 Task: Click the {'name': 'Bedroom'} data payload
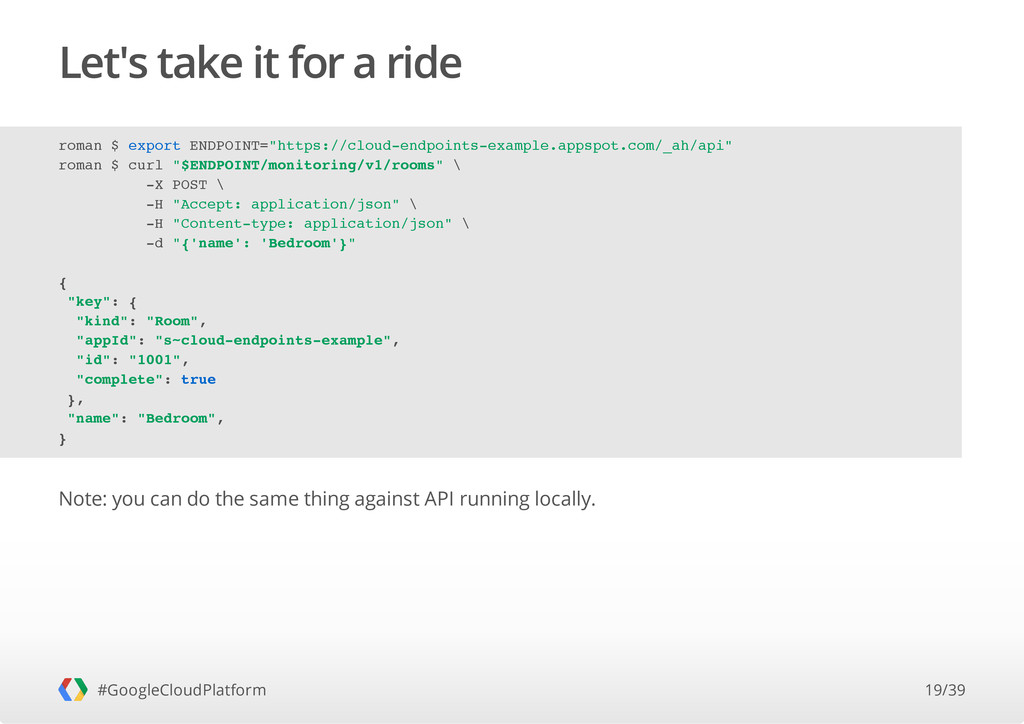point(264,243)
